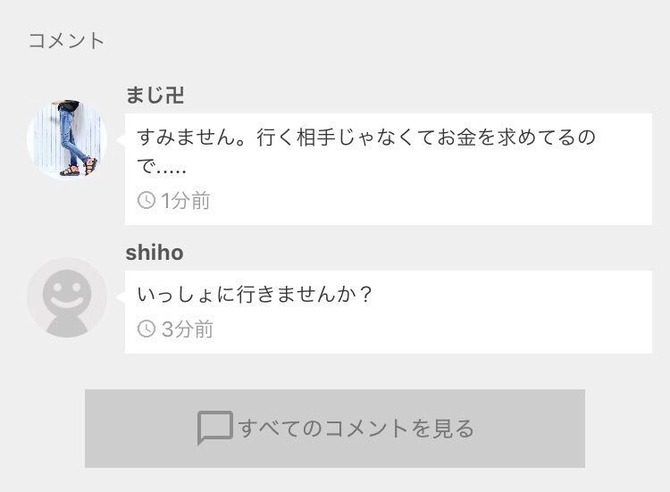670x492 pixels.
Task: Open まじ卍's profile photo avatar
Action: pyautogui.click(x=67, y=139)
